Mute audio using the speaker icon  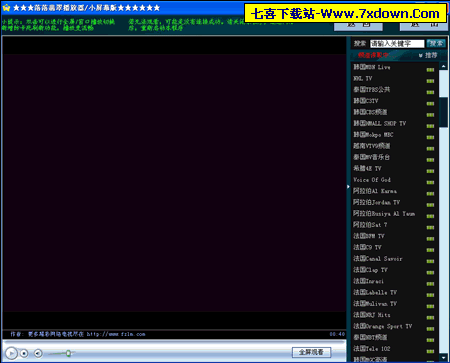coord(38,353)
